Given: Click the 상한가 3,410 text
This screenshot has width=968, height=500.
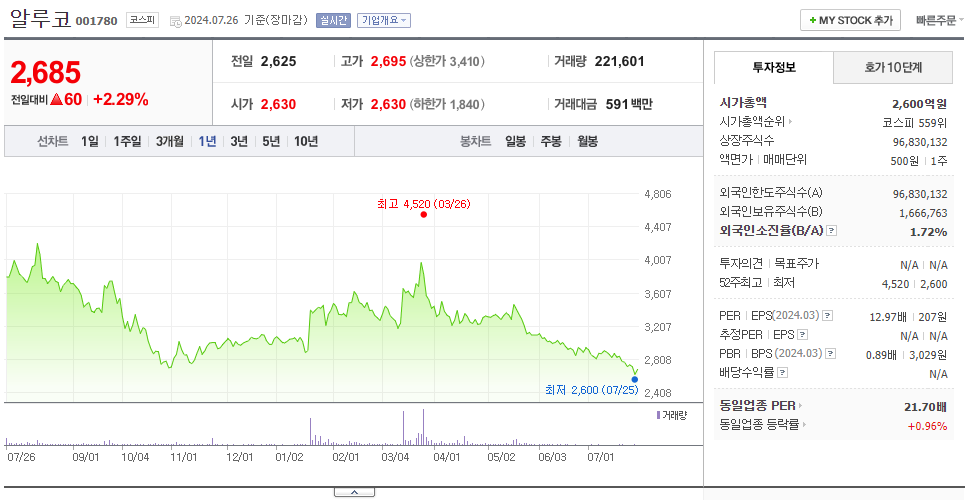Looking at the screenshot, I should pos(447,62).
